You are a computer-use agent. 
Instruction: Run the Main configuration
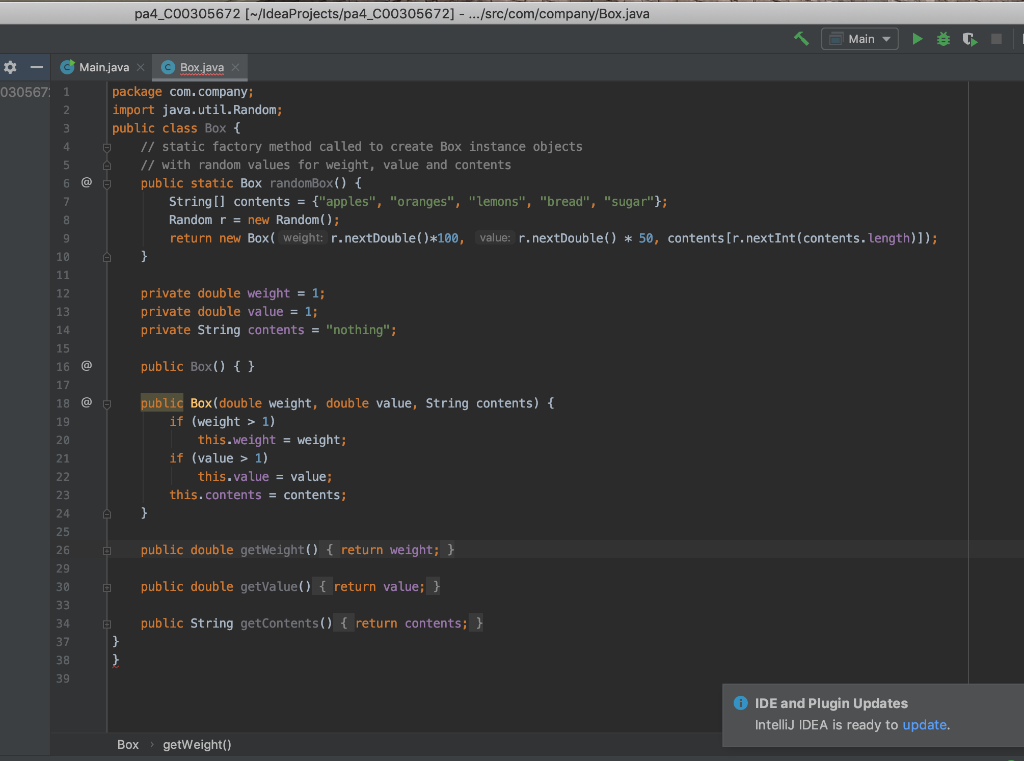pyautogui.click(x=917, y=39)
